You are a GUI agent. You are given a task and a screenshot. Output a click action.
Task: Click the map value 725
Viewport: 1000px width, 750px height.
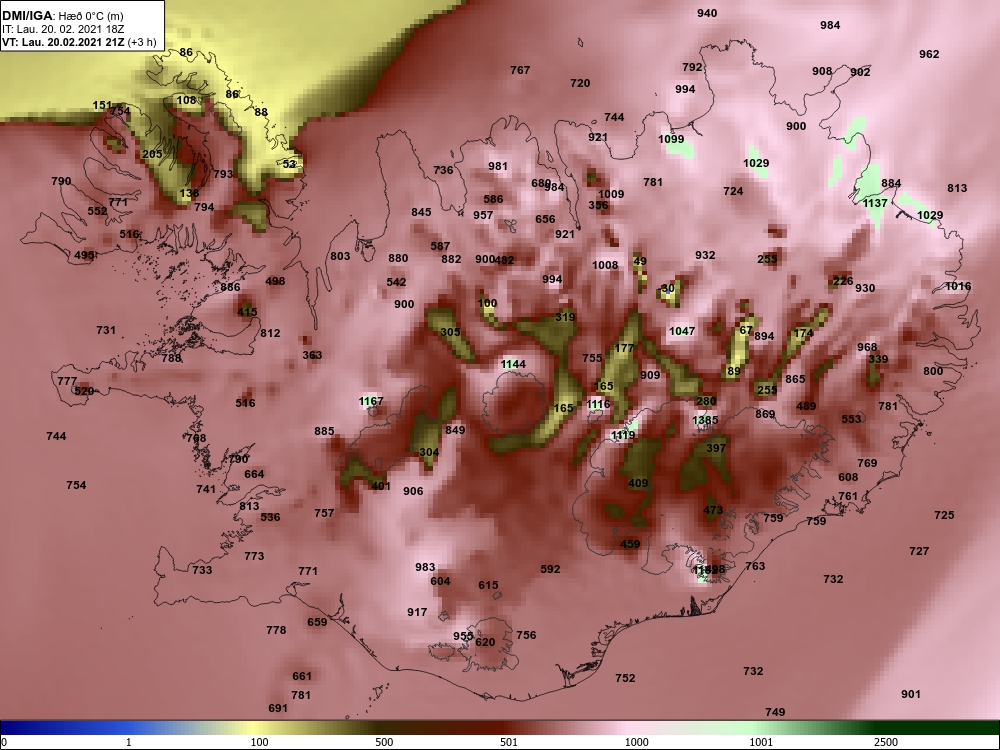(945, 515)
